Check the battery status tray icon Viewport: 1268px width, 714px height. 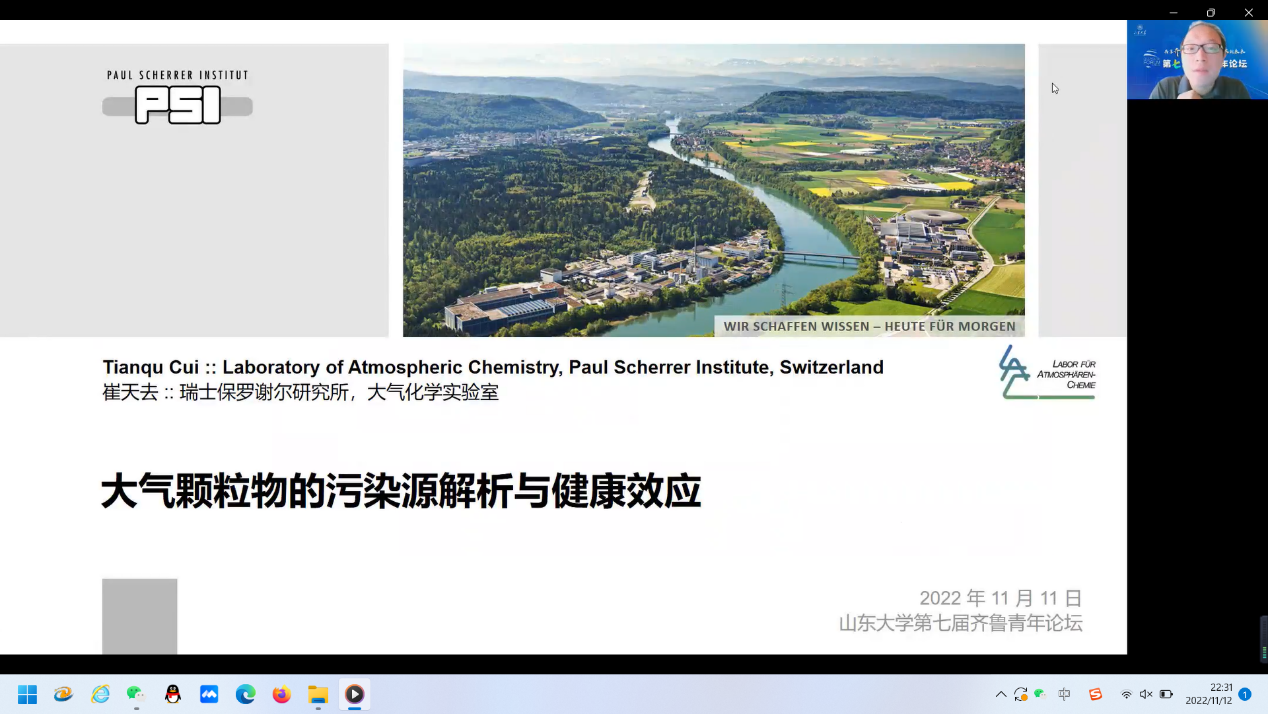click(x=1166, y=694)
